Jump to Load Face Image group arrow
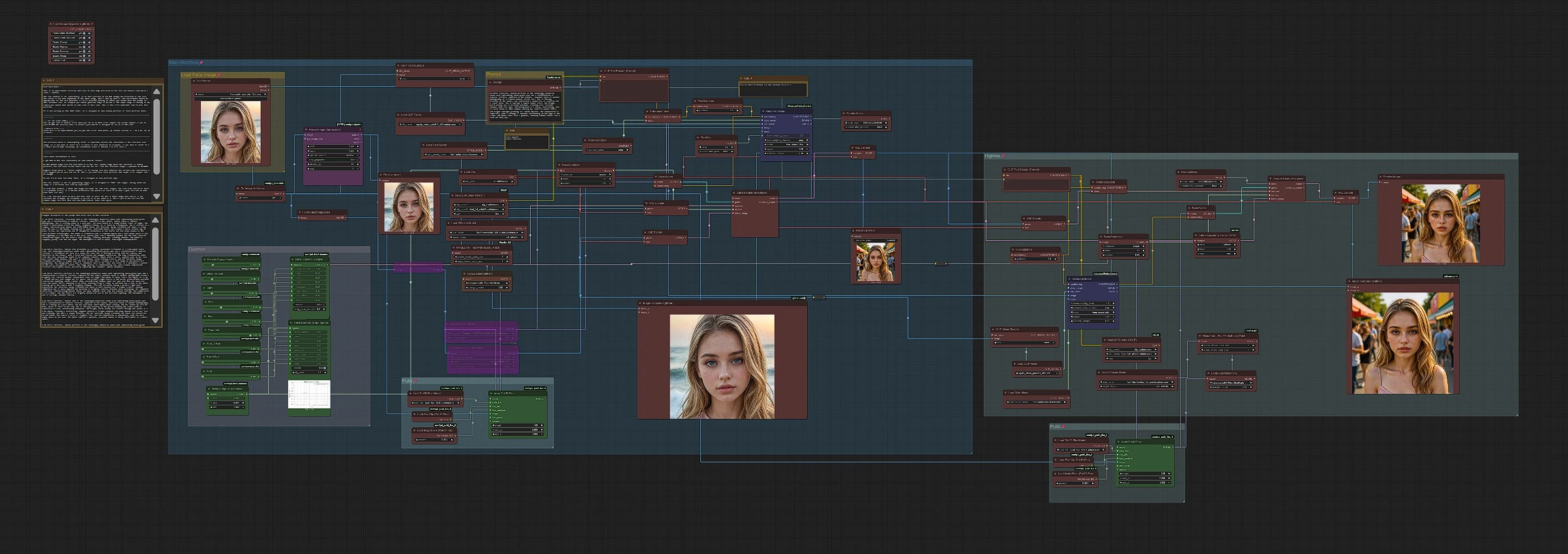The width and height of the screenshot is (1568, 554). click(89, 38)
